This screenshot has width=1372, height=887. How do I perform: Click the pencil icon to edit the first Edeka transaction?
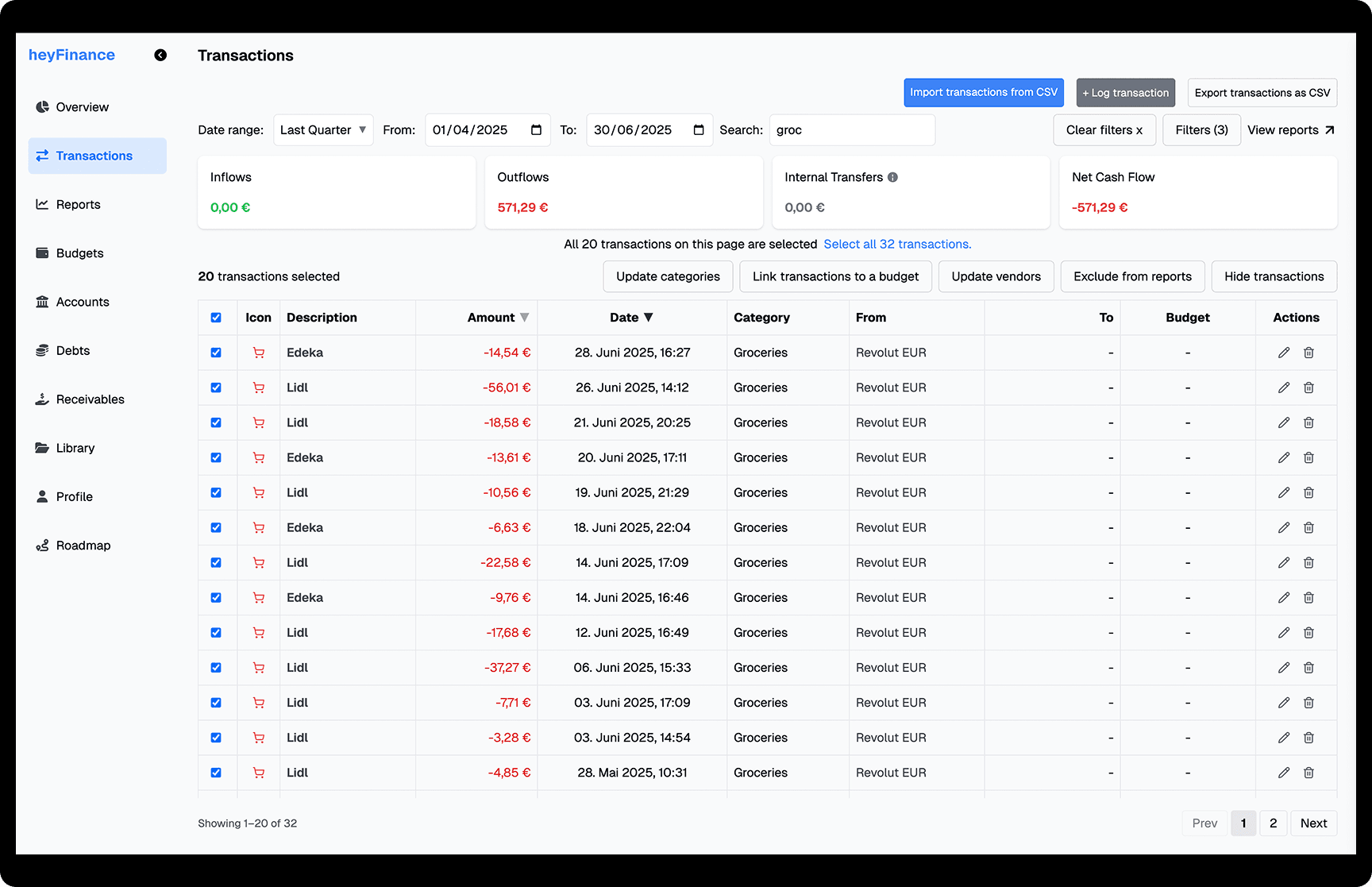(x=1284, y=352)
